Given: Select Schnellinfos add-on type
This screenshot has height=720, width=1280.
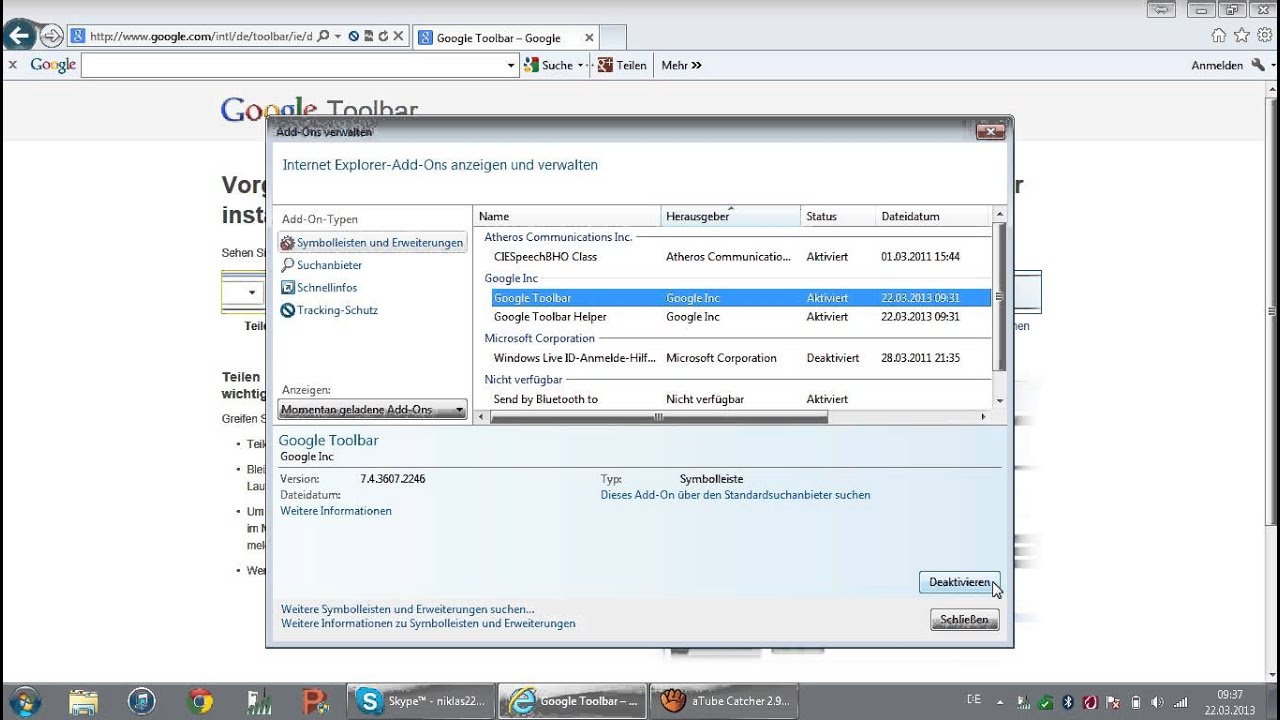Looking at the screenshot, I should pos(318,288).
